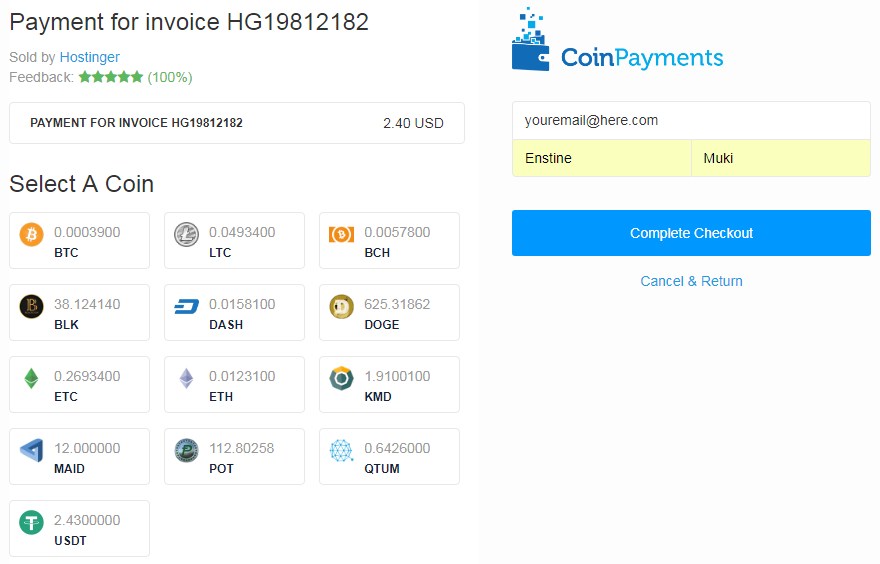The width and height of the screenshot is (880, 564).
Task: Choose the Komodo KMD icon
Action: click(341, 378)
